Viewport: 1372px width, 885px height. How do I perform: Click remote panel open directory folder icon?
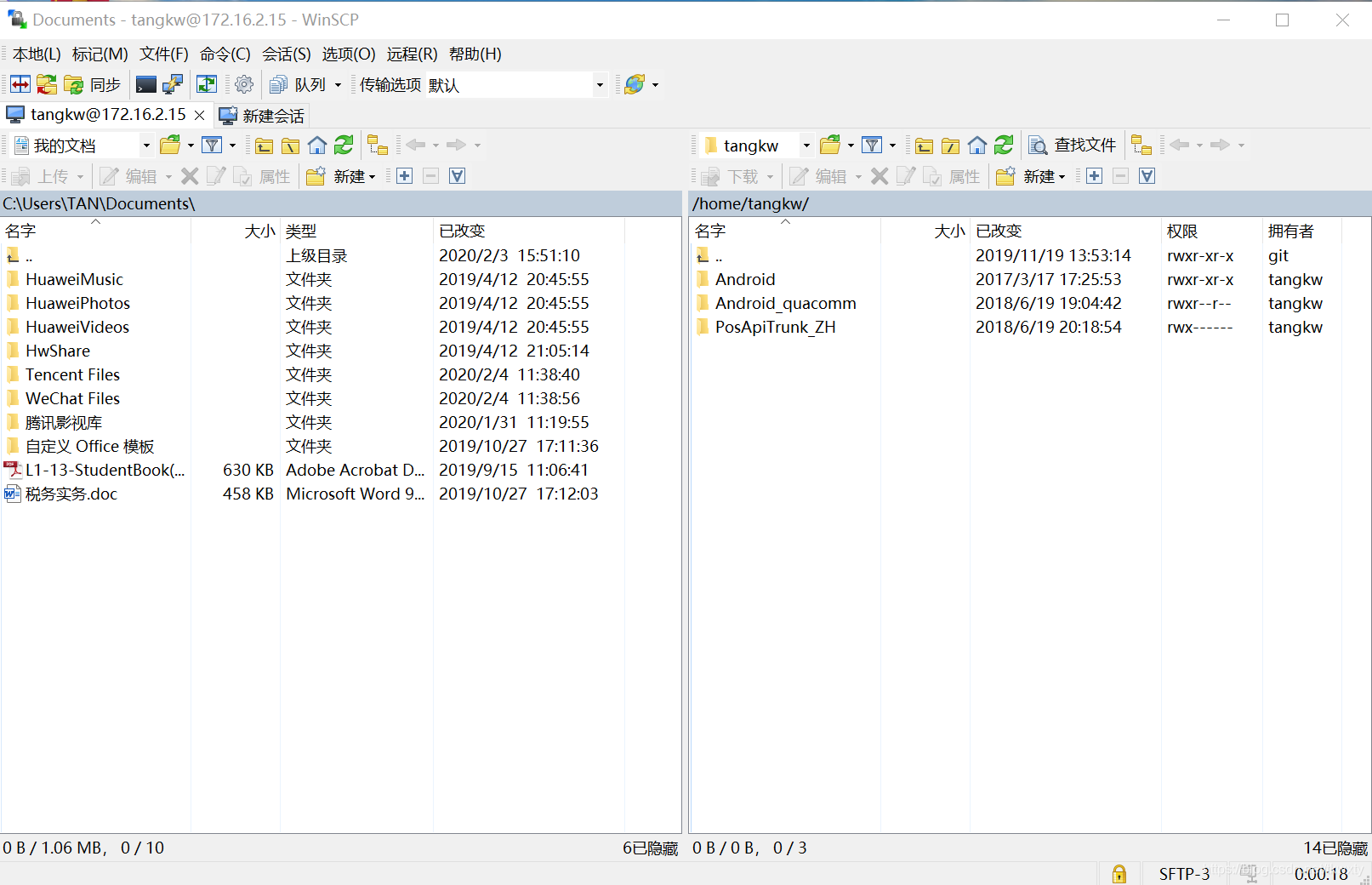point(830,146)
